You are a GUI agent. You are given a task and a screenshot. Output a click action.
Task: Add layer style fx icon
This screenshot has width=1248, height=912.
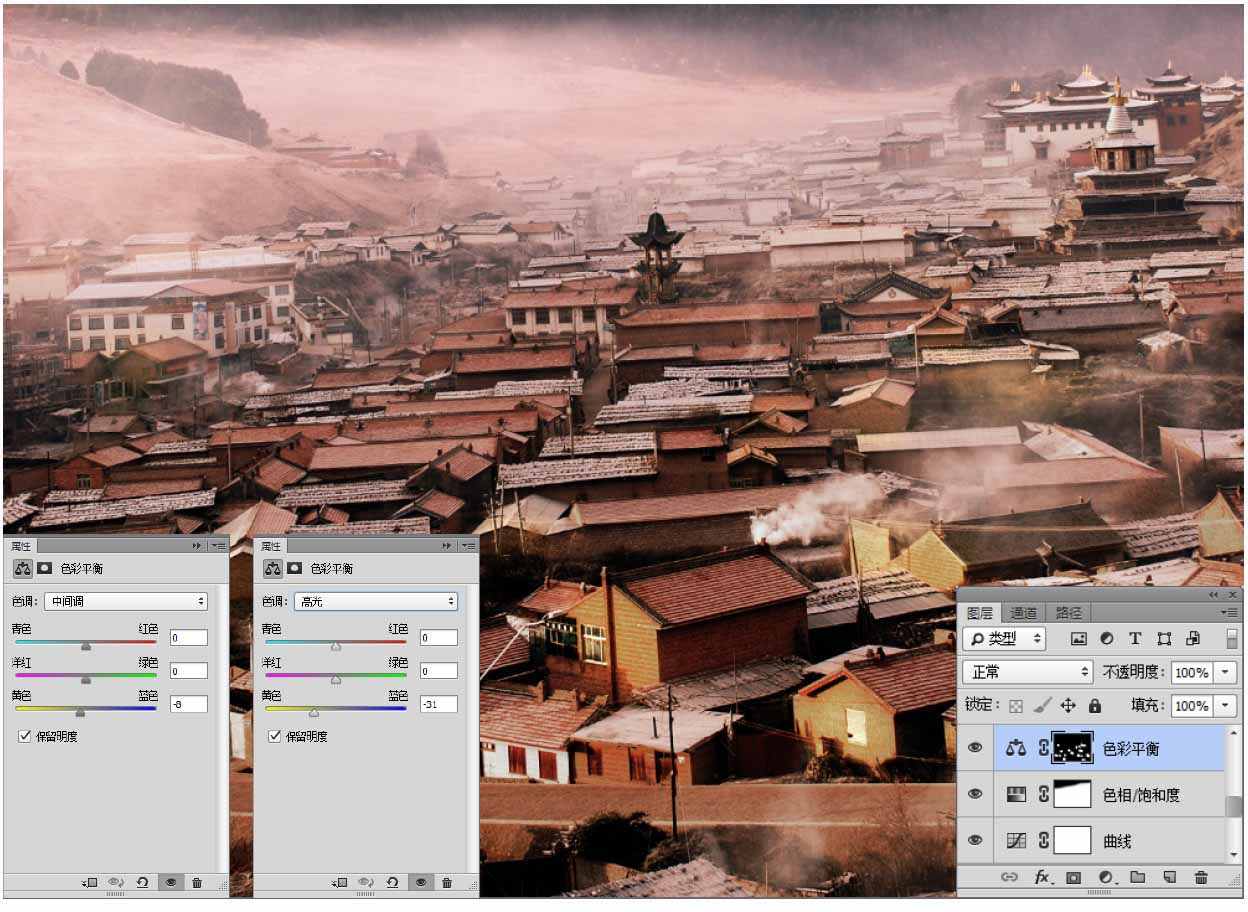(1042, 878)
